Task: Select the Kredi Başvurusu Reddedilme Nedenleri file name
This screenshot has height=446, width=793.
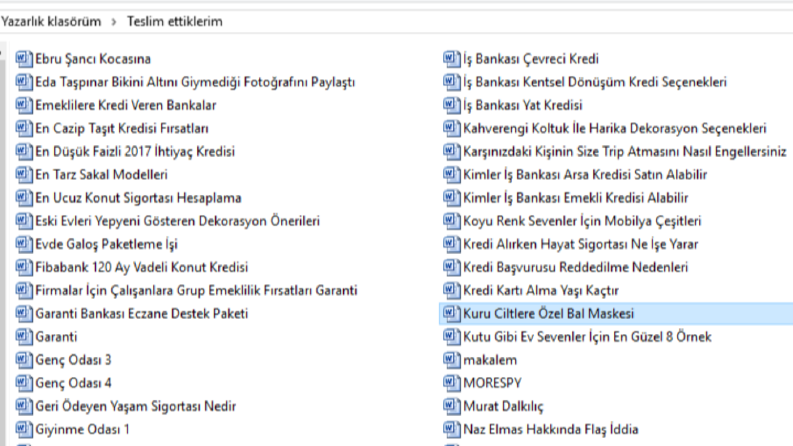Action: 576,267
